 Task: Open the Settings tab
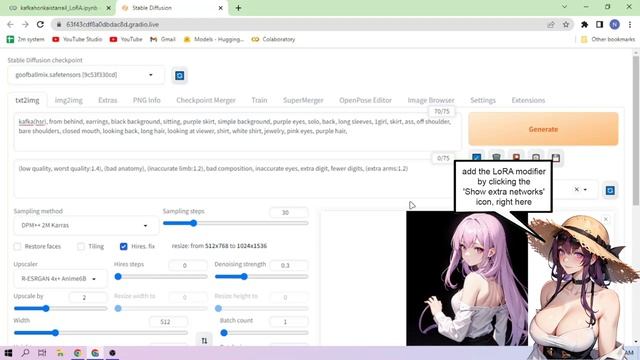tap(483, 100)
